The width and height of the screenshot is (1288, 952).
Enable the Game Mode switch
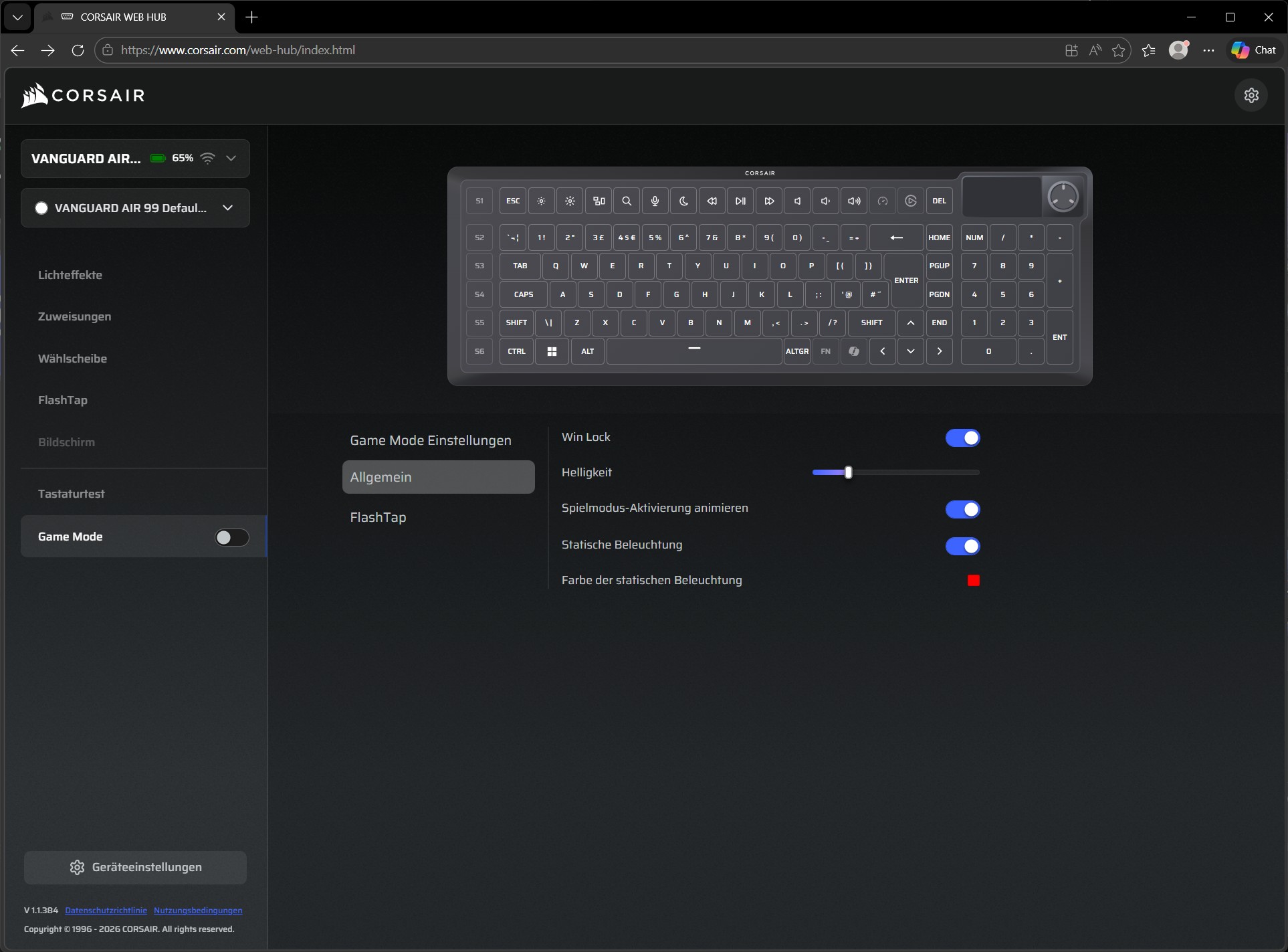coord(231,537)
